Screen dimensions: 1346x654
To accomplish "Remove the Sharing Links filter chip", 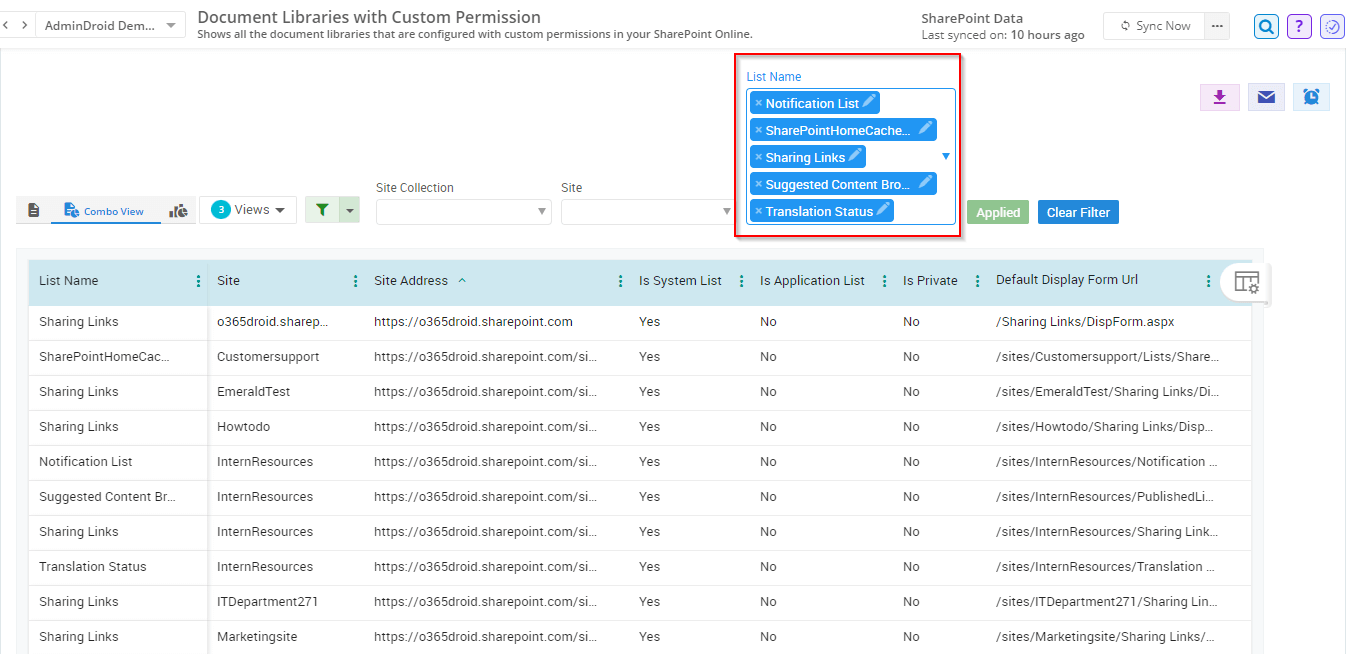I will coord(758,157).
